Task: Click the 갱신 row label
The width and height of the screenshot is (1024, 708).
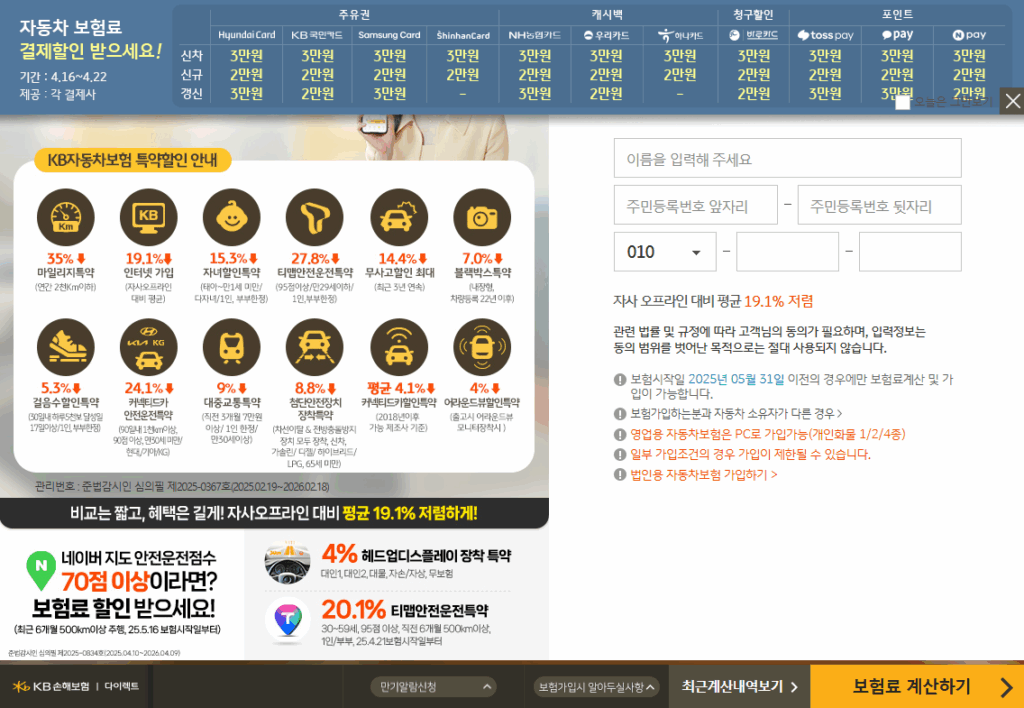Action: pyautogui.click(x=191, y=93)
